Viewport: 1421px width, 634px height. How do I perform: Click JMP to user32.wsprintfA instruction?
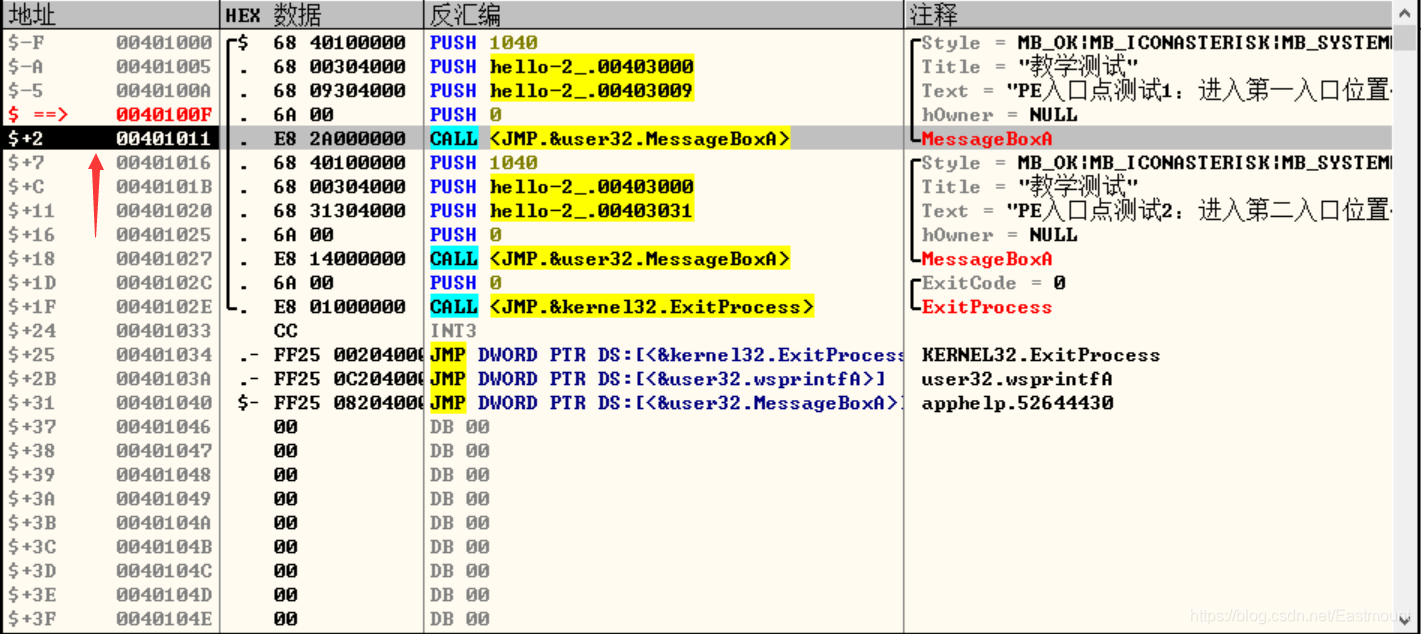(658, 379)
